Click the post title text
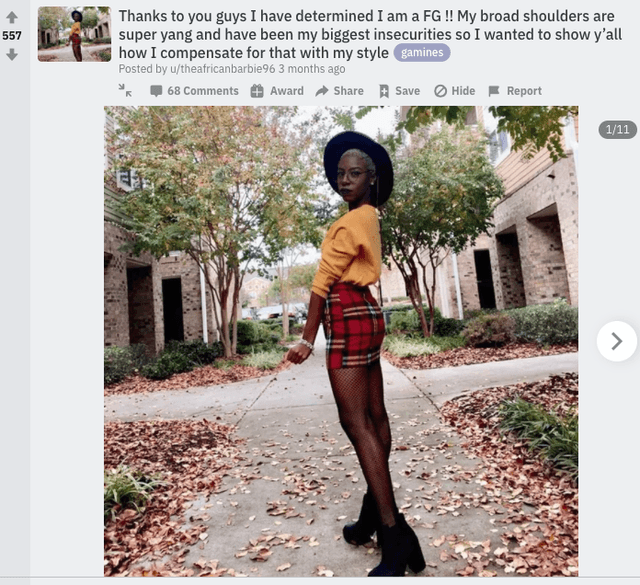The image size is (640, 585). (x=370, y=34)
